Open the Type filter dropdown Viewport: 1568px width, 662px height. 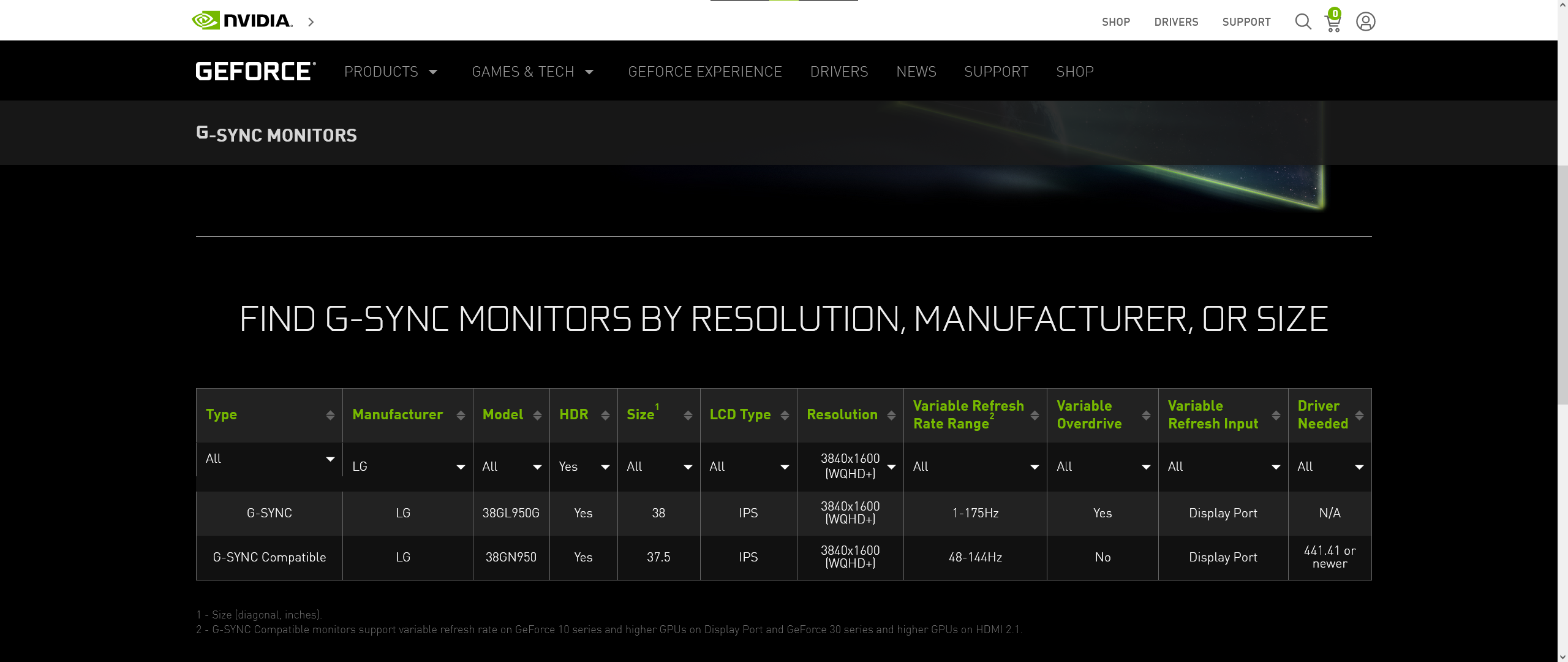tap(269, 459)
